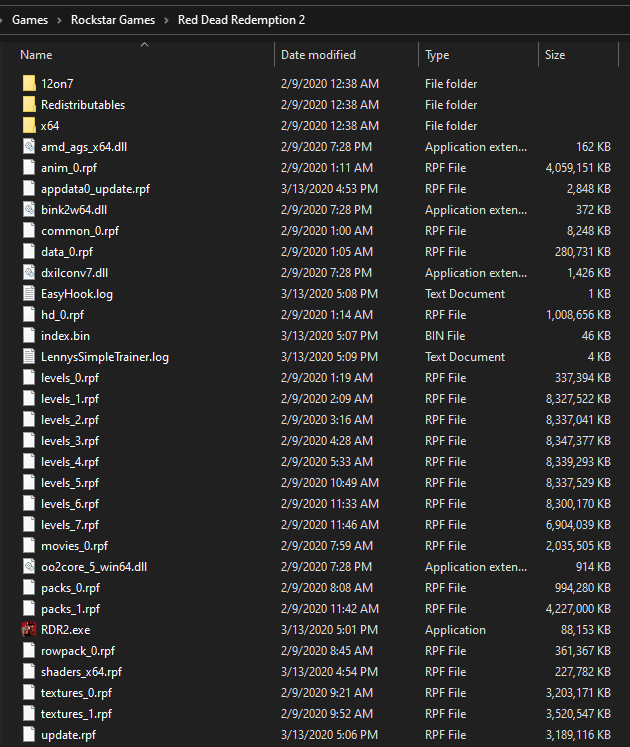Click the LennysSimpleTrainer.log document icon
Screen dimensions: 630x747
click(x=29, y=356)
